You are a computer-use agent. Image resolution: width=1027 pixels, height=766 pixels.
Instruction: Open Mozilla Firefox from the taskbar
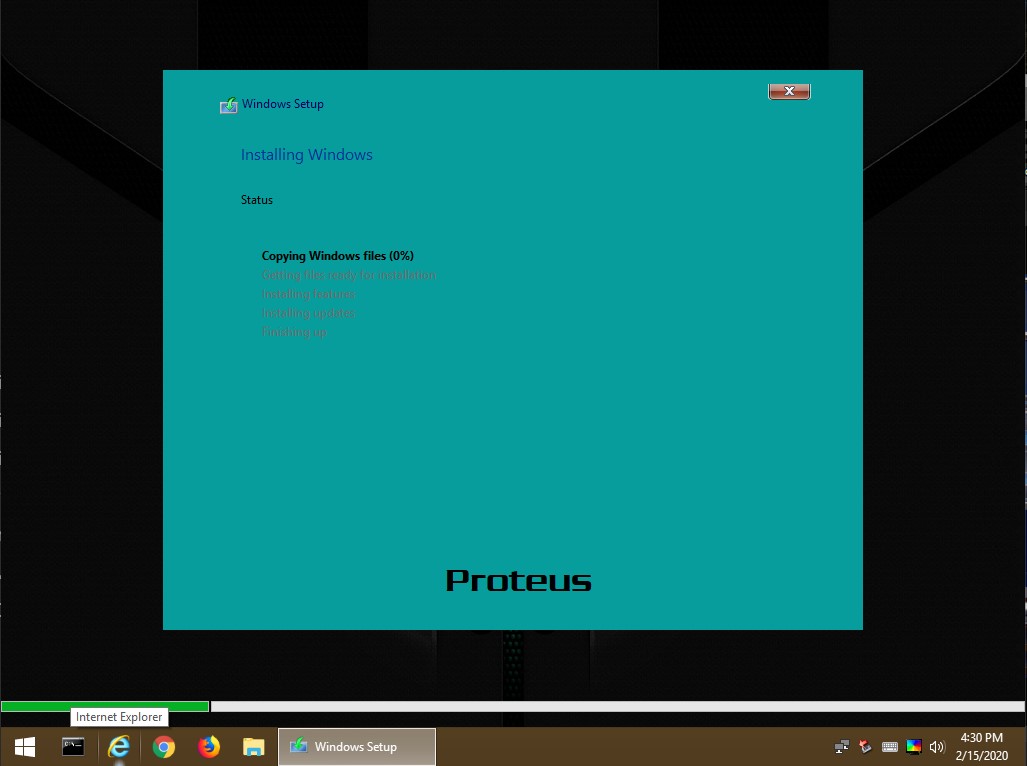click(208, 747)
